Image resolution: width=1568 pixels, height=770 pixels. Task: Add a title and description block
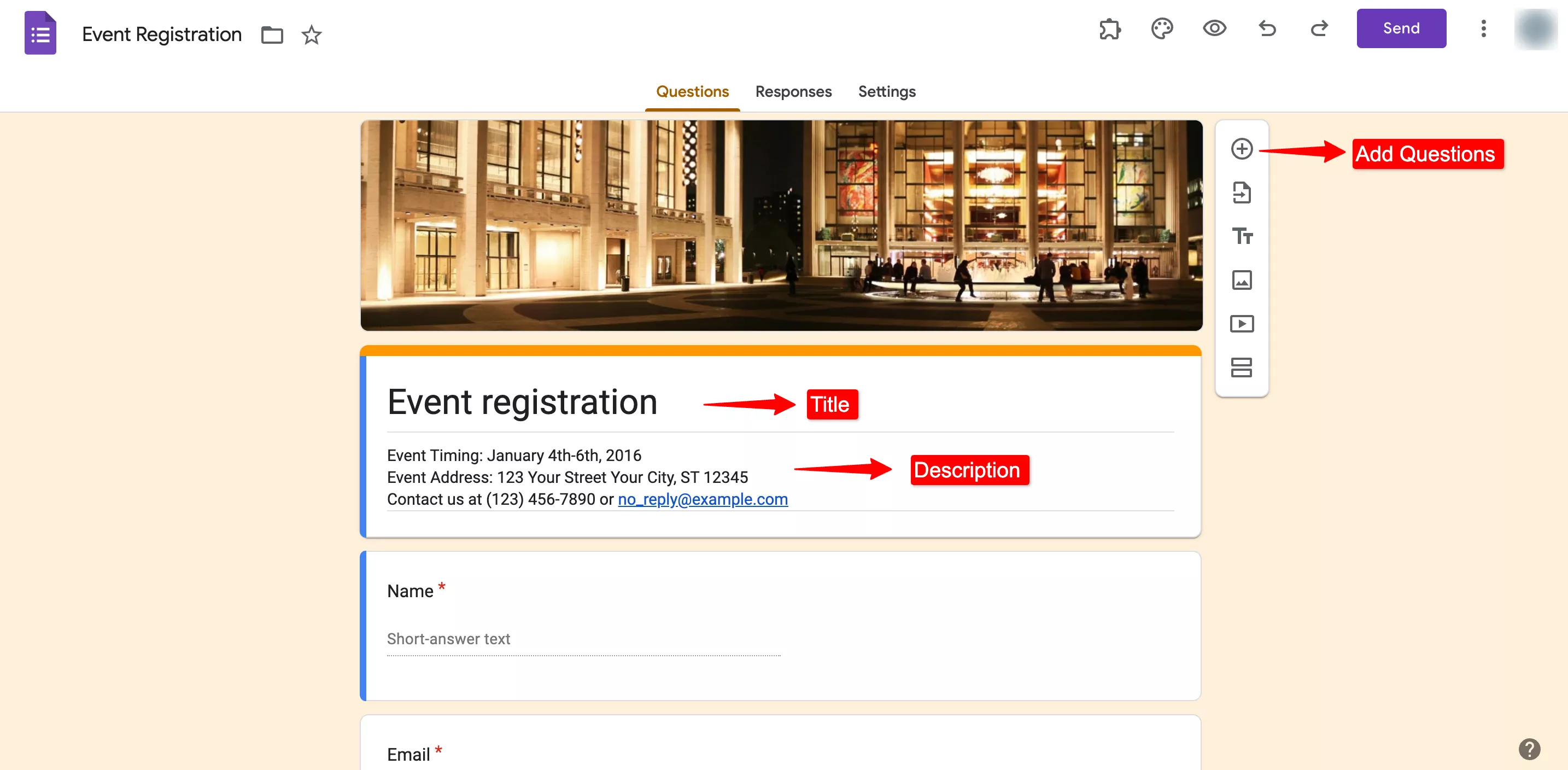[1242, 236]
